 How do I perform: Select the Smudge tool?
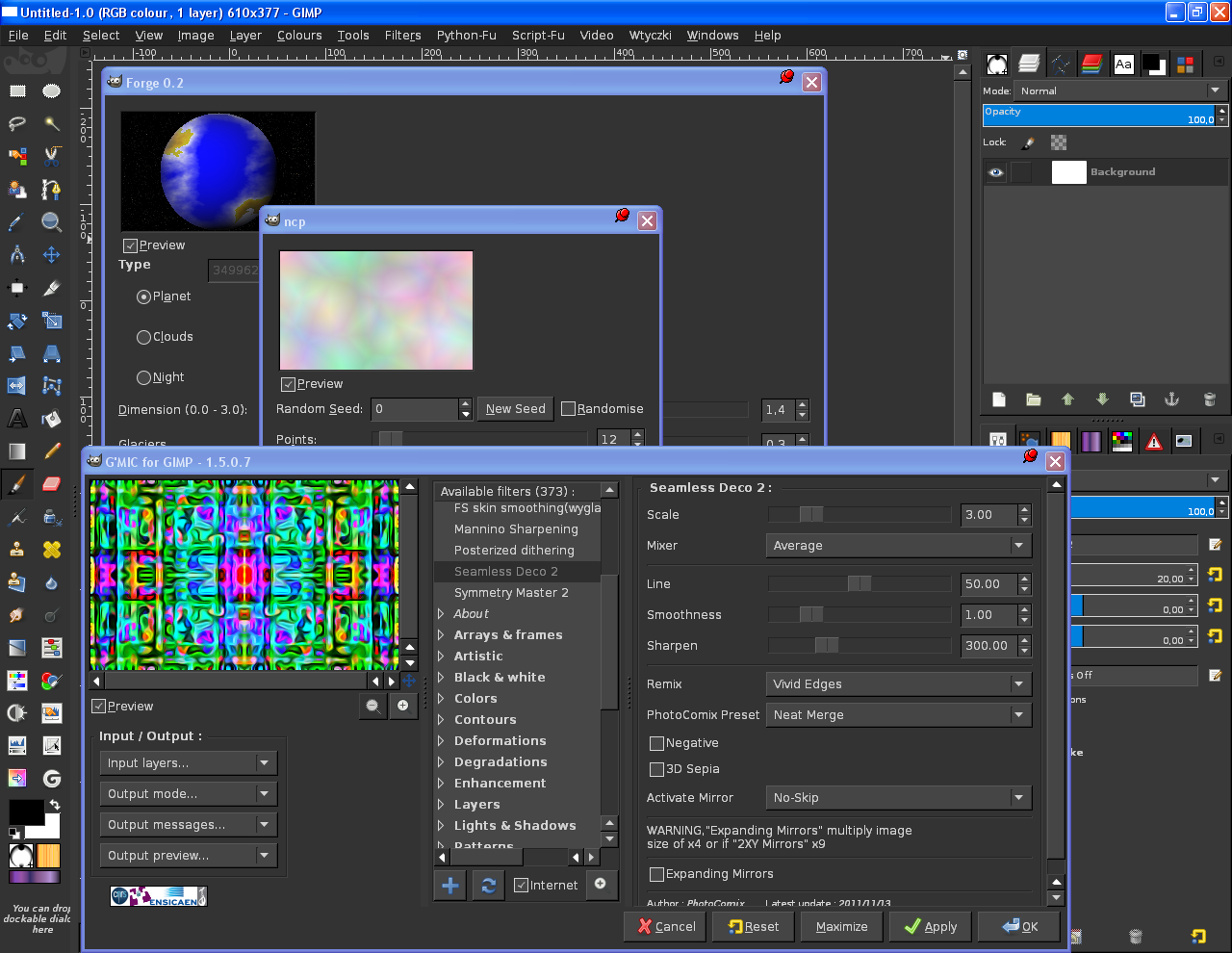click(17, 615)
